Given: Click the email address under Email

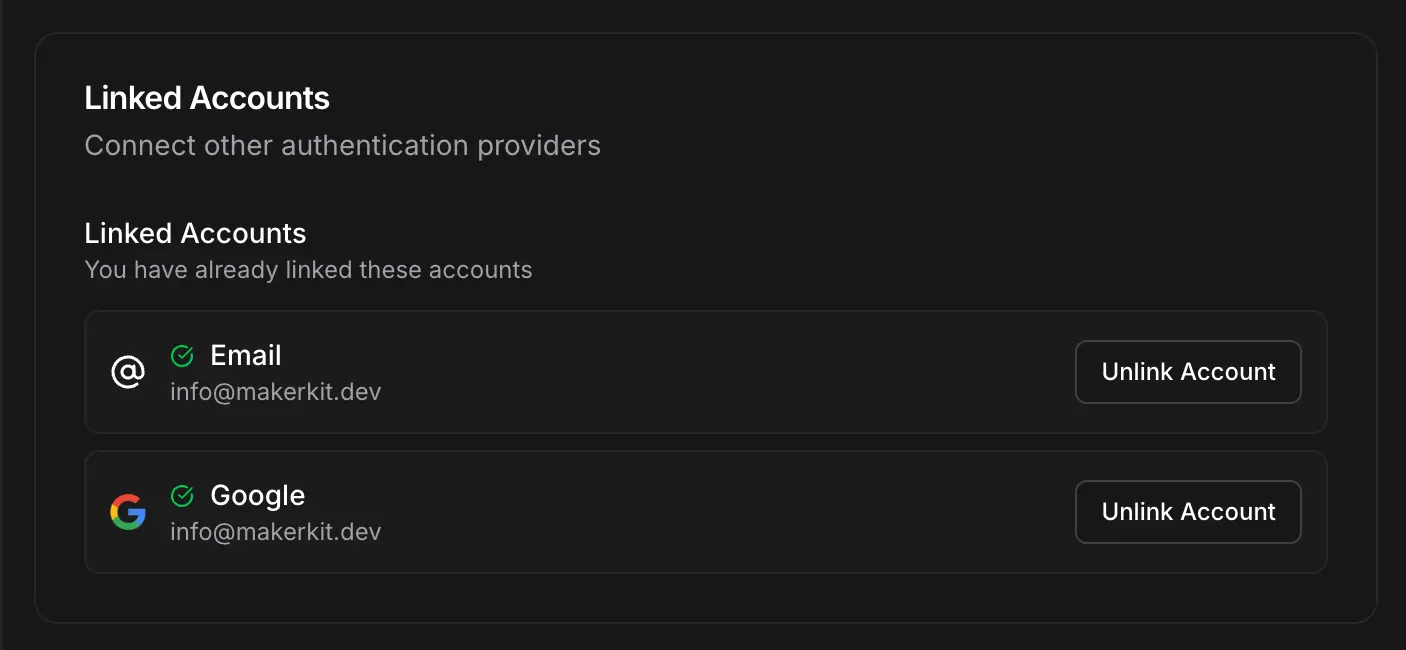Looking at the screenshot, I should 275,391.
